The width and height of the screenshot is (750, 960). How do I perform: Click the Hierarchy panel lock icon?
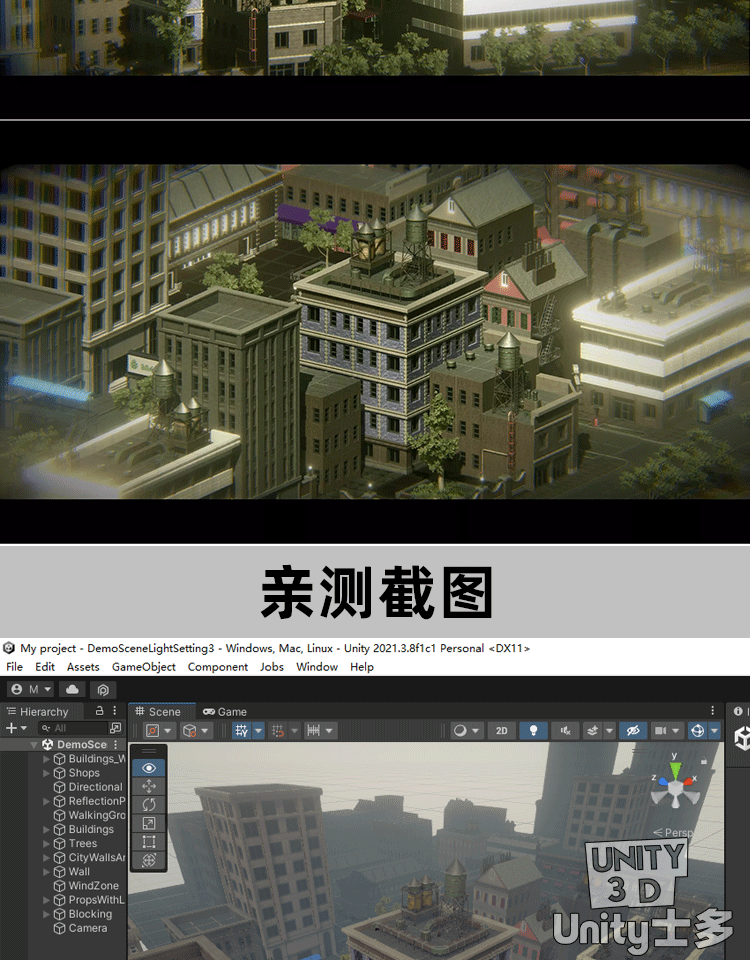click(99, 711)
